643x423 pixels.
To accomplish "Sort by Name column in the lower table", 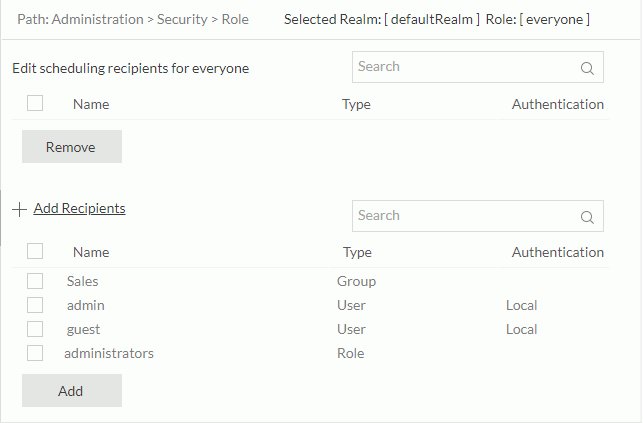I will pos(91,252).
